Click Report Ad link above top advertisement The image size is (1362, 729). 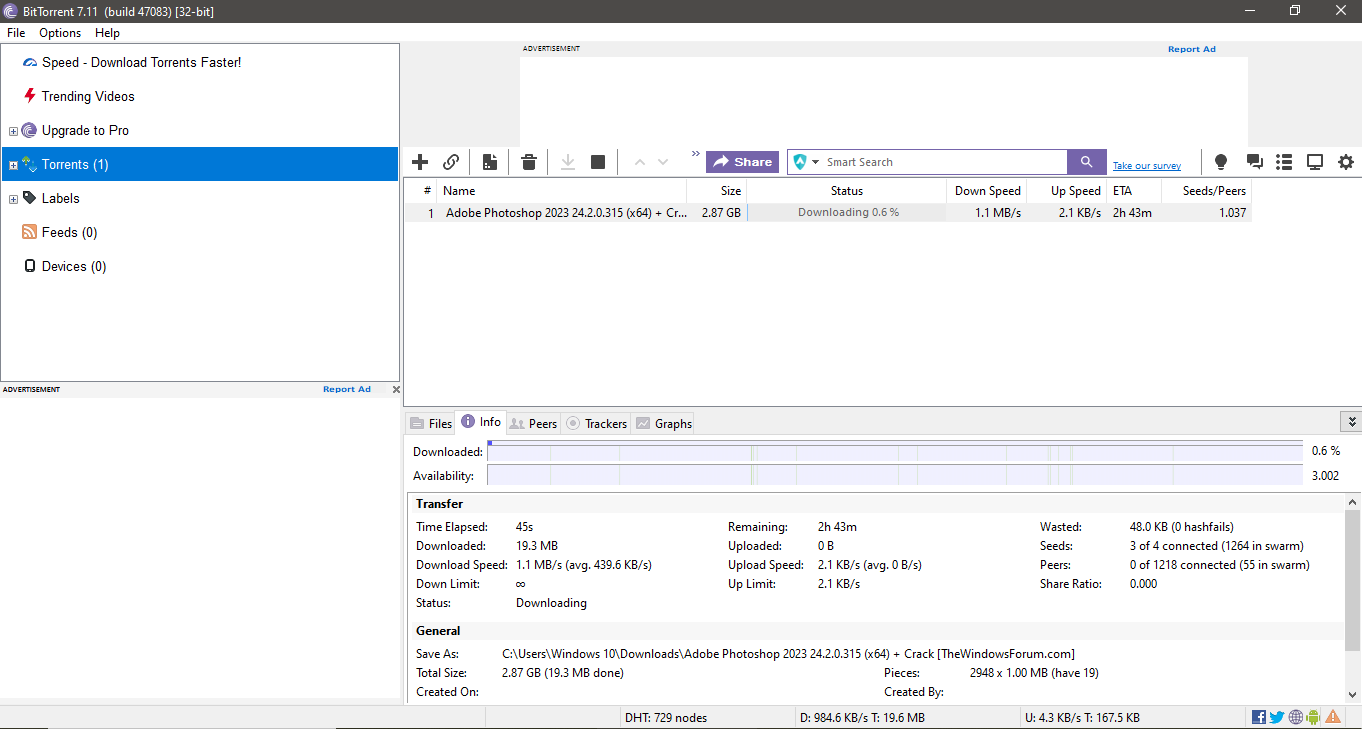pyautogui.click(x=1192, y=49)
